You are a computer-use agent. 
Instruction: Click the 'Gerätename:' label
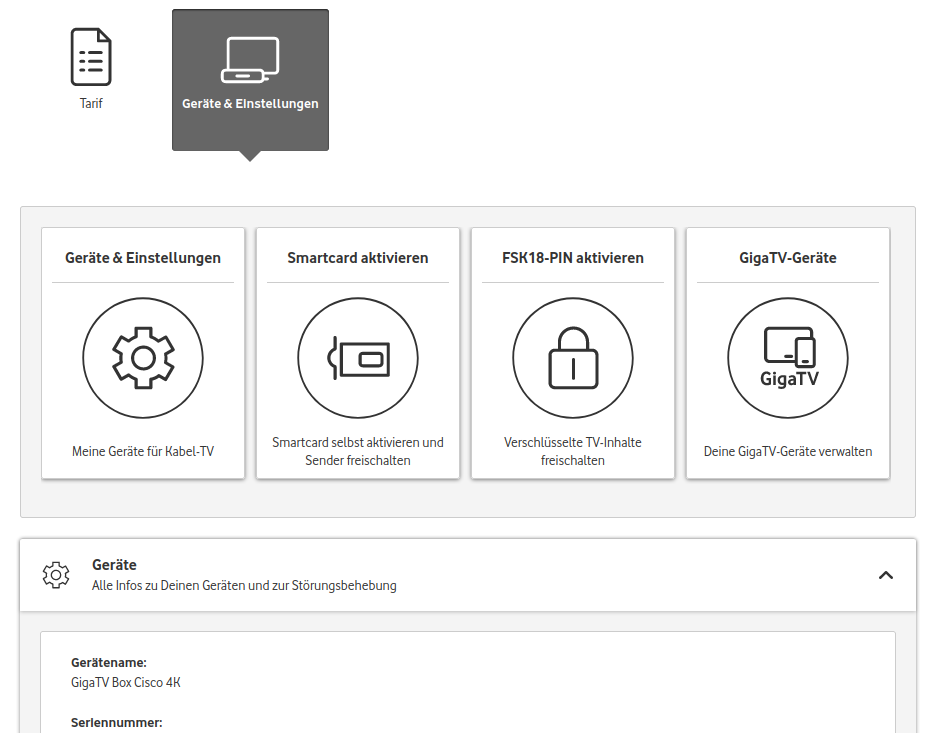point(109,662)
